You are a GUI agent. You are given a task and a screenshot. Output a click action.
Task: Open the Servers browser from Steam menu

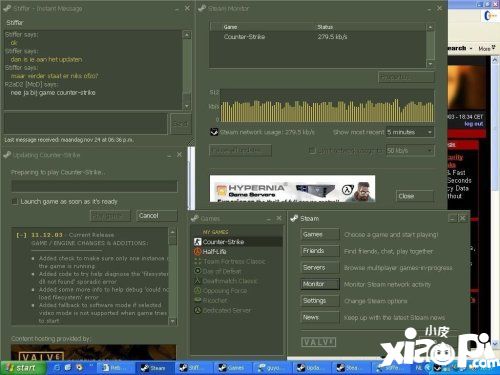click(320, 267)
